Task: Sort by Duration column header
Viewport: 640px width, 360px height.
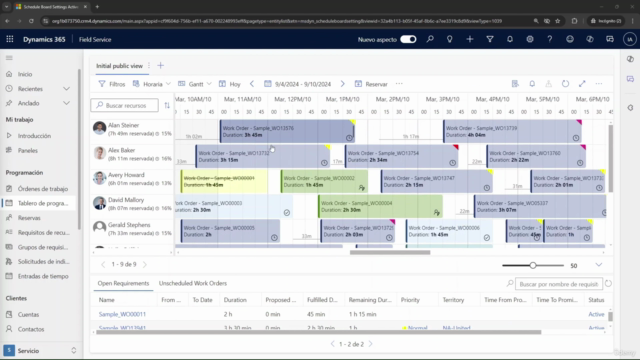Action: [235, 300]
